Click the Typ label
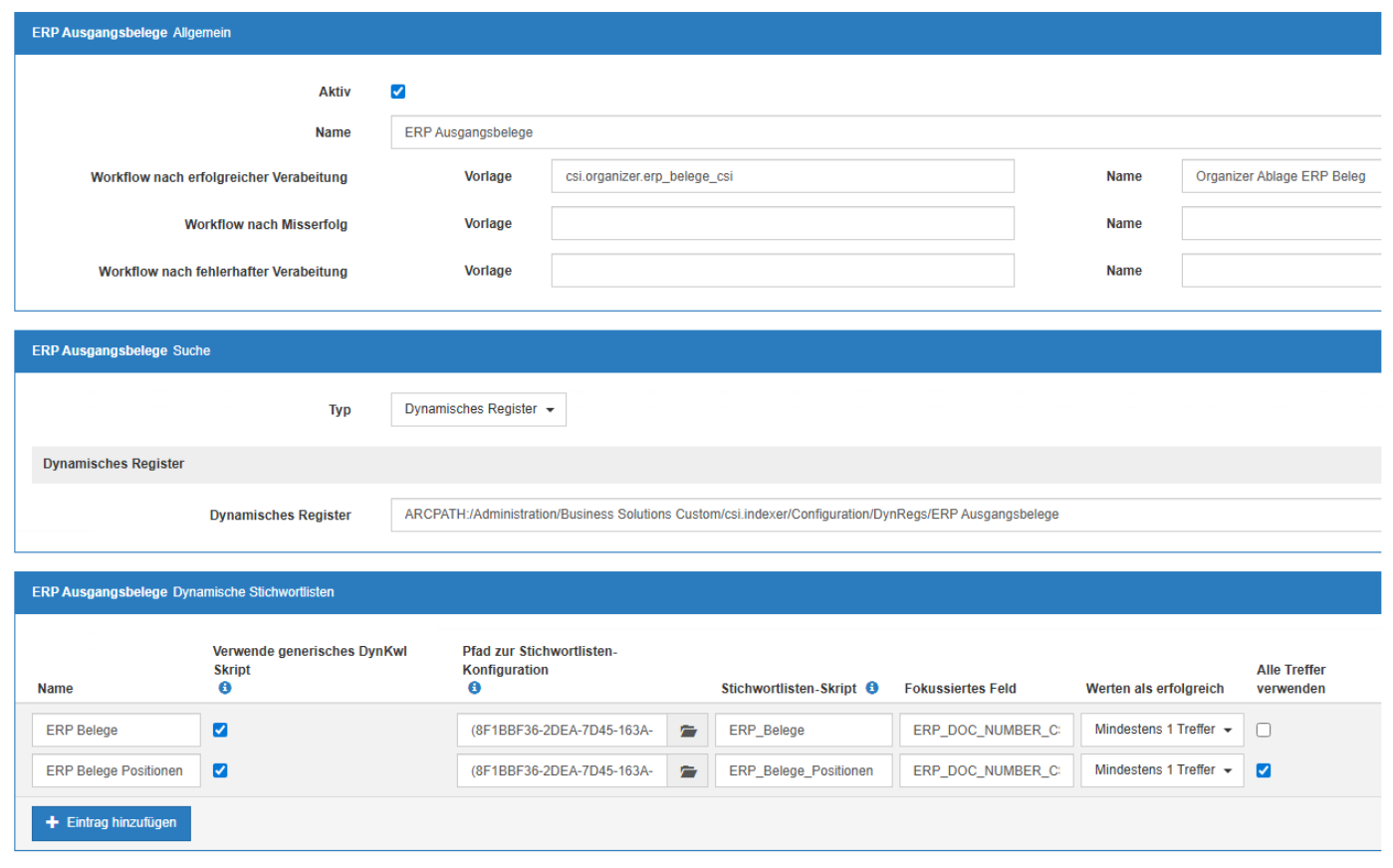1393x868 pixels. click(340, 410)
